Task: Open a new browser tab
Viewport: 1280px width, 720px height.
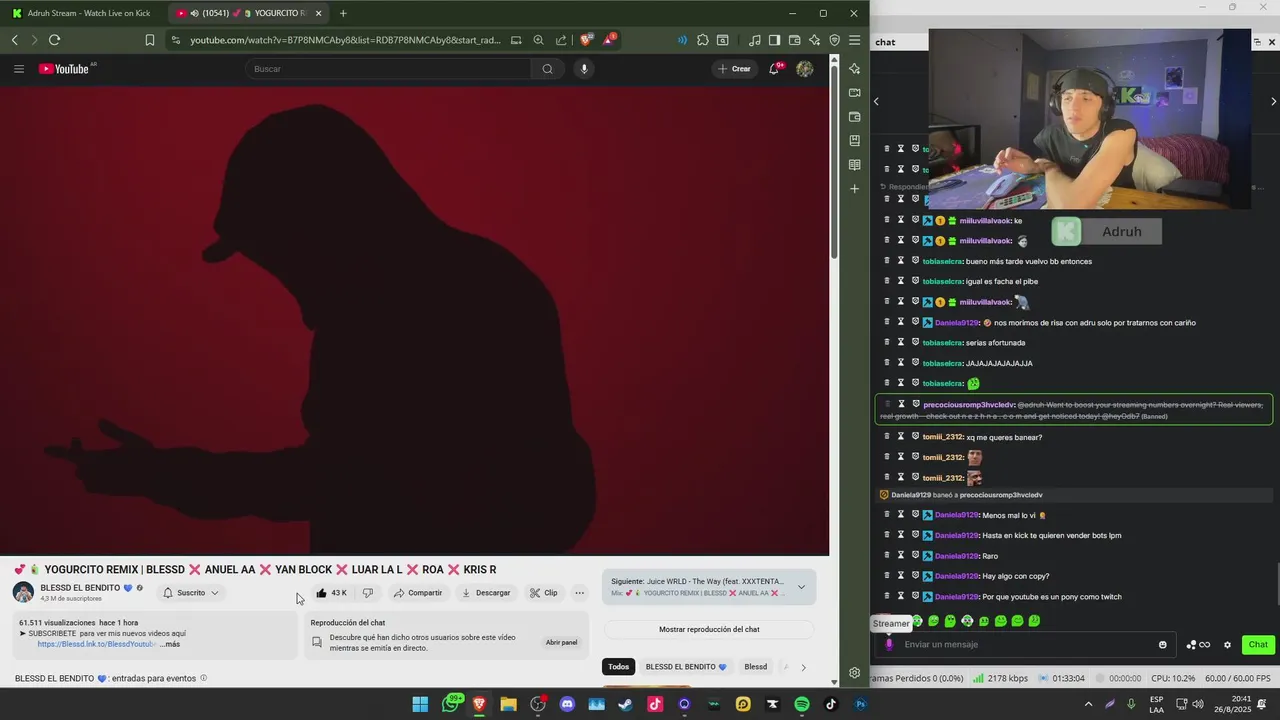Action: (x=343, y=13)
